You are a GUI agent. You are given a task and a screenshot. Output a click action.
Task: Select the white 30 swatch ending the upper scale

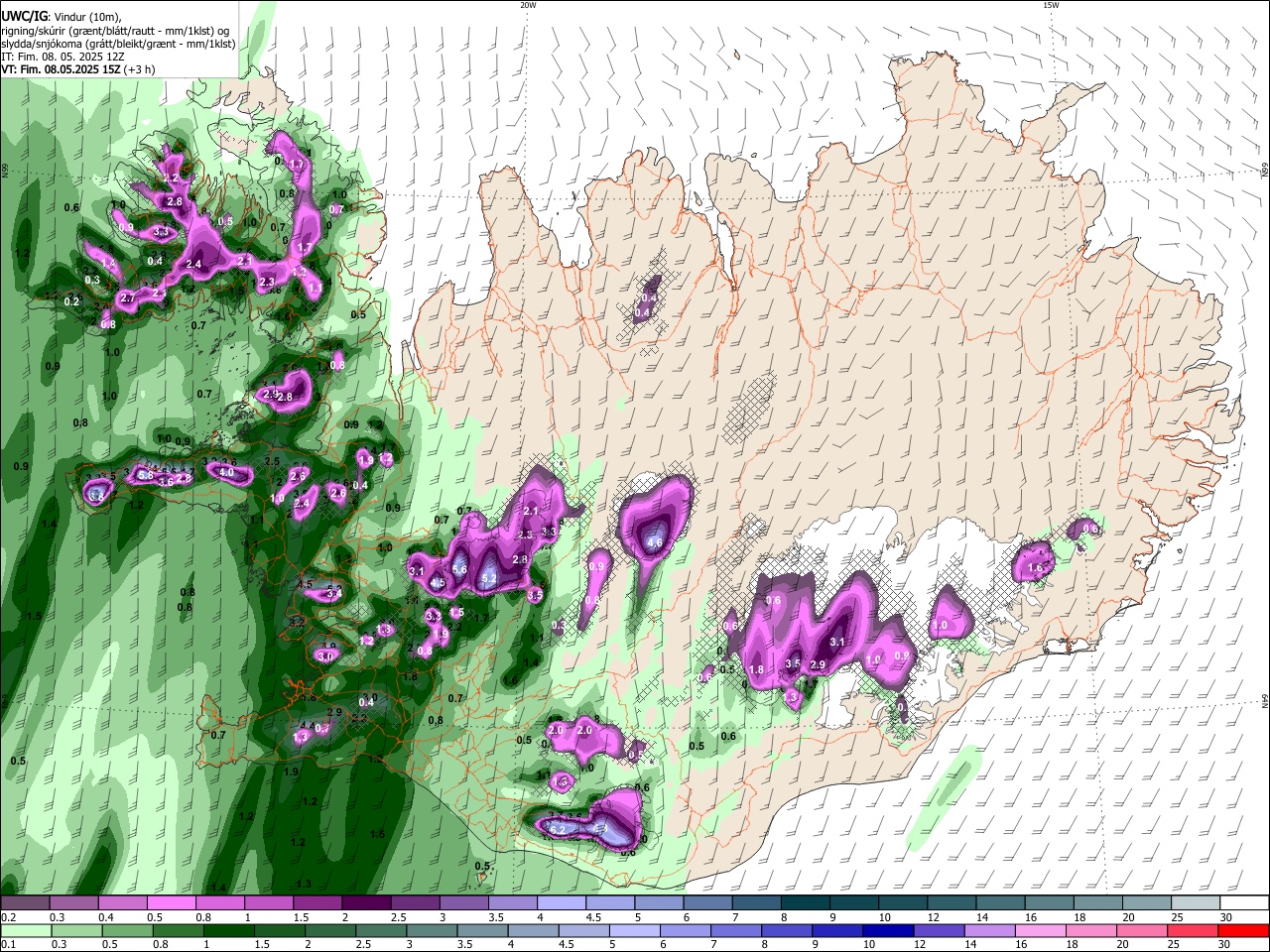1245,903
